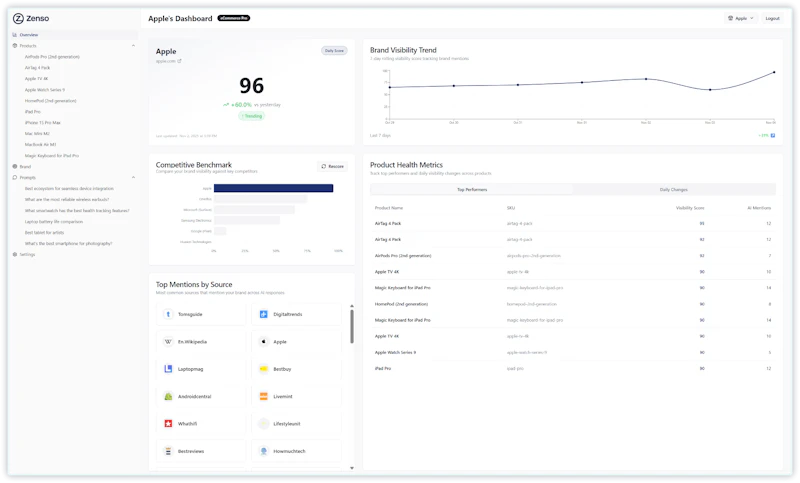This screenshot has width=800, height=483.
Task: Open Mac Mini M2 in sidebar
Action: click(x=37, y=134)
